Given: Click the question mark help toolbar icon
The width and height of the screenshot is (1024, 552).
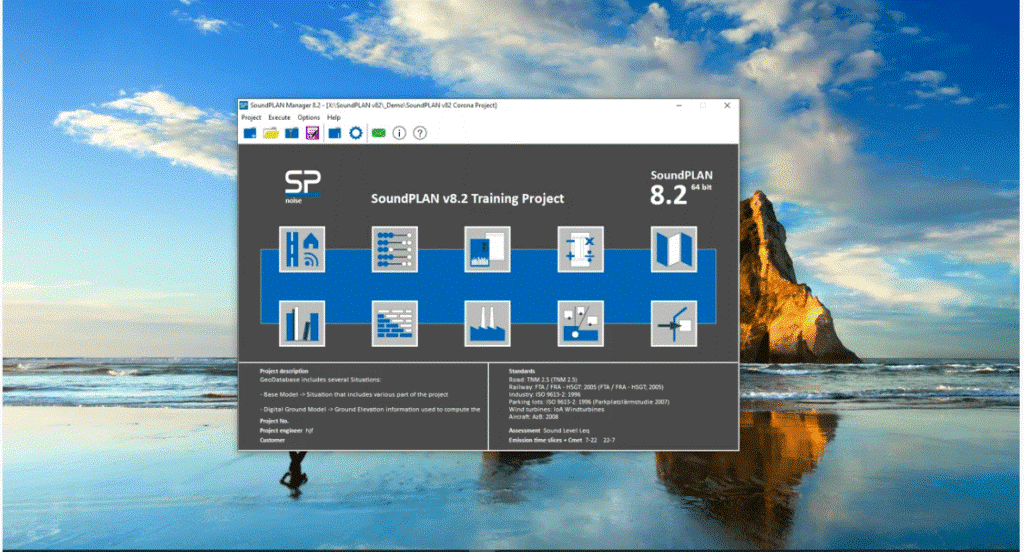Looking at the screenshot, I should (x=420, y=133).
